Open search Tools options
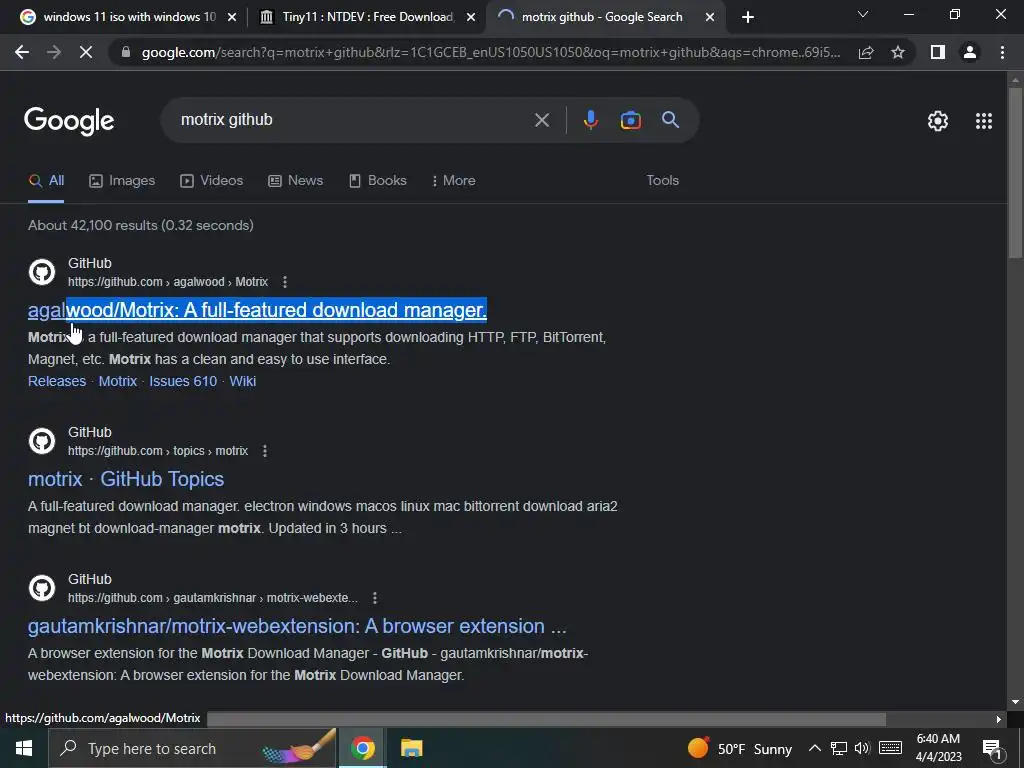The width and height of the screenshot is (1024, 768). (x=662, y=181)
